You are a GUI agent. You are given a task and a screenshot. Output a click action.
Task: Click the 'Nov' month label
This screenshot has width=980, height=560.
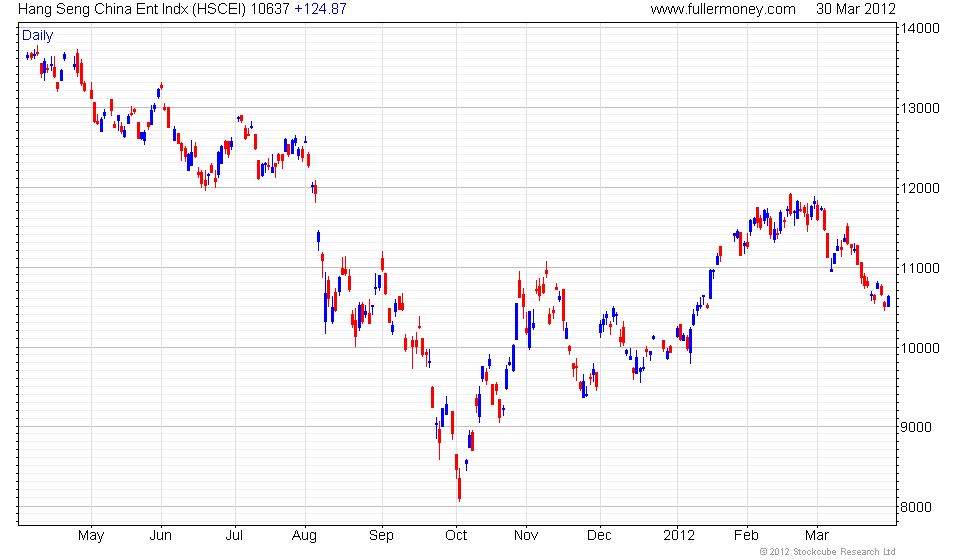526,536
